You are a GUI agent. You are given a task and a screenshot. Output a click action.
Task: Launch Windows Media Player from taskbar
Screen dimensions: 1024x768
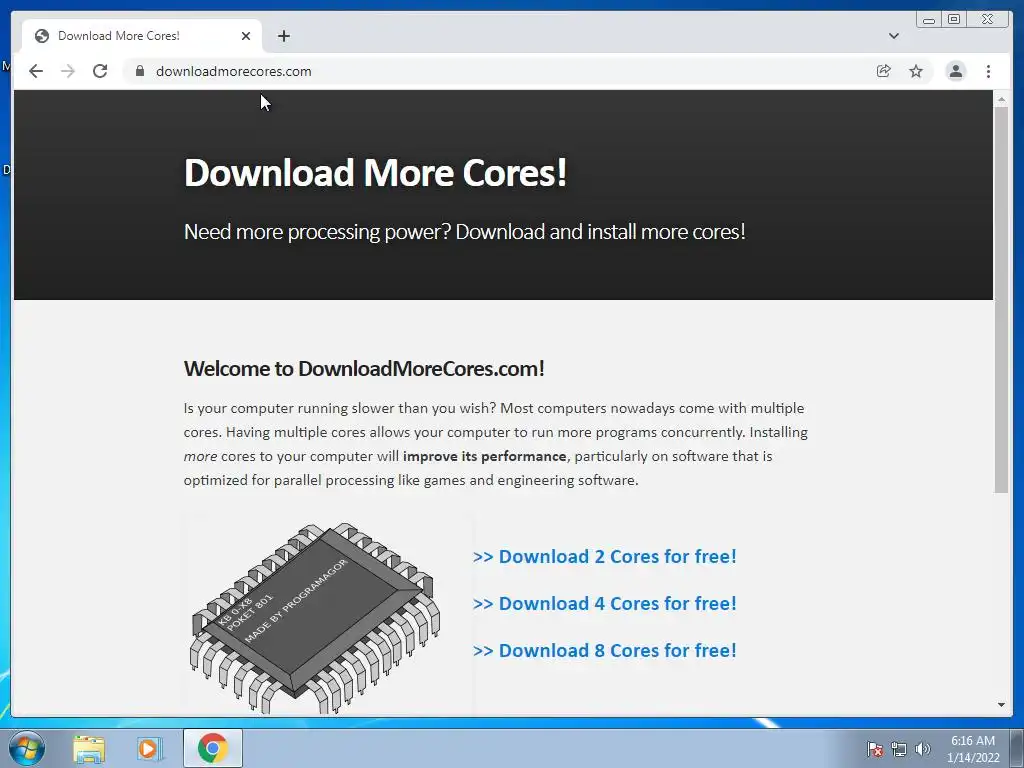(150, 748)
